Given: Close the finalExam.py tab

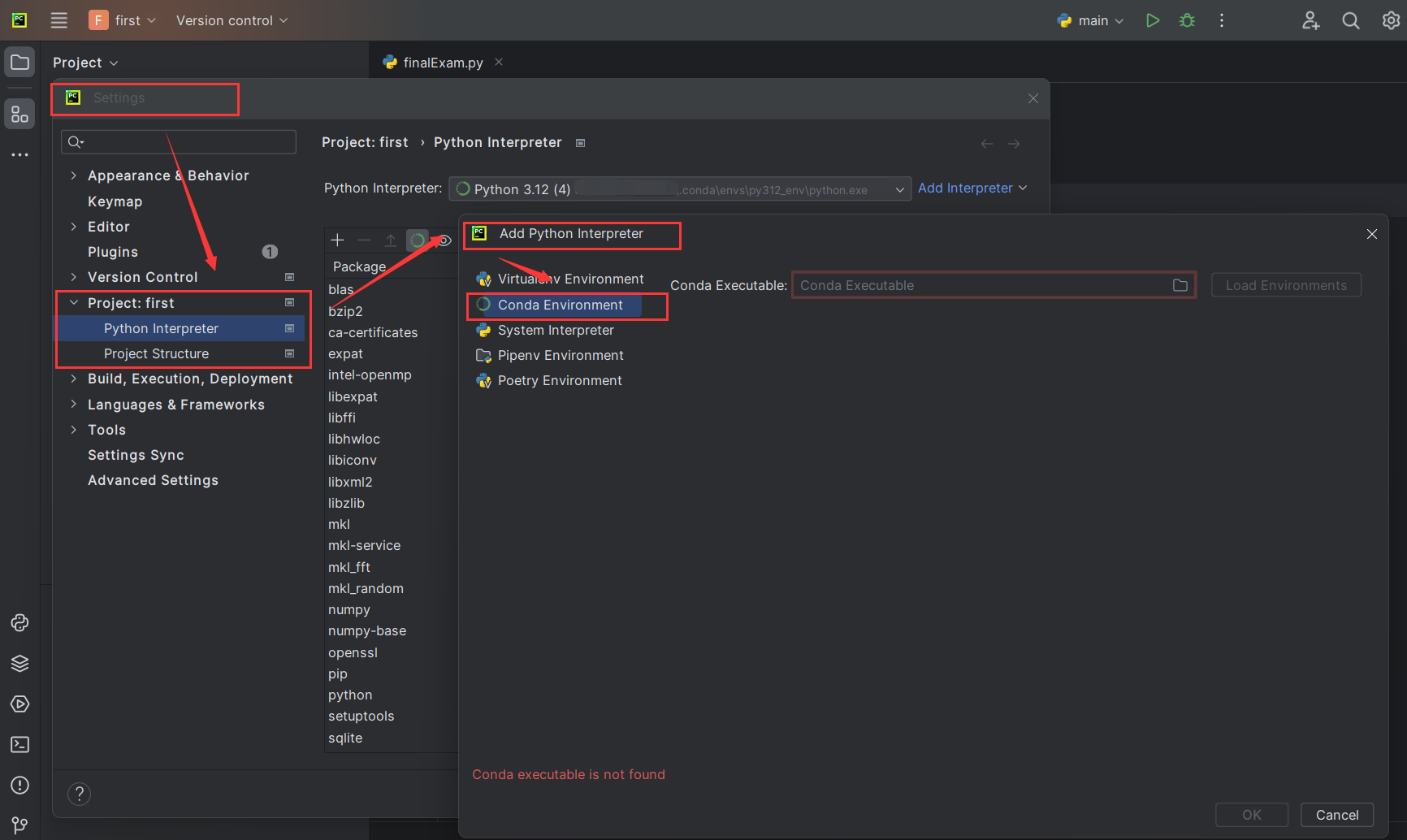Looking at the screenshot, I should point(499,62).
